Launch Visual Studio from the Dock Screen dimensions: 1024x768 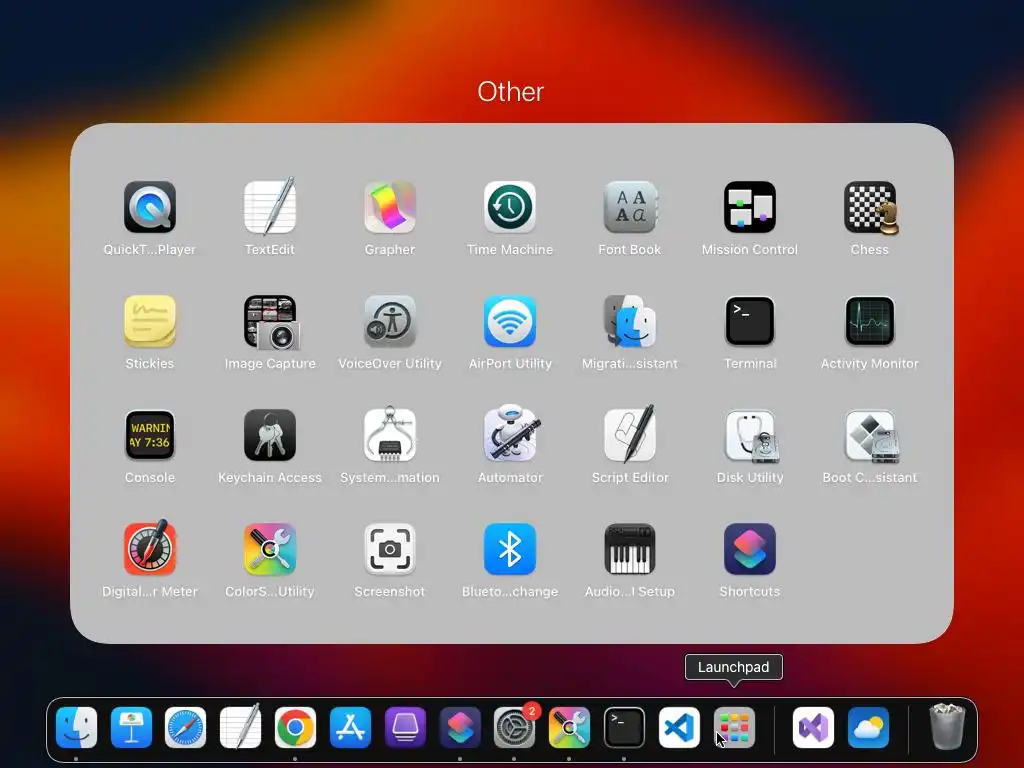pyautogui.click(x=813, y=728)
